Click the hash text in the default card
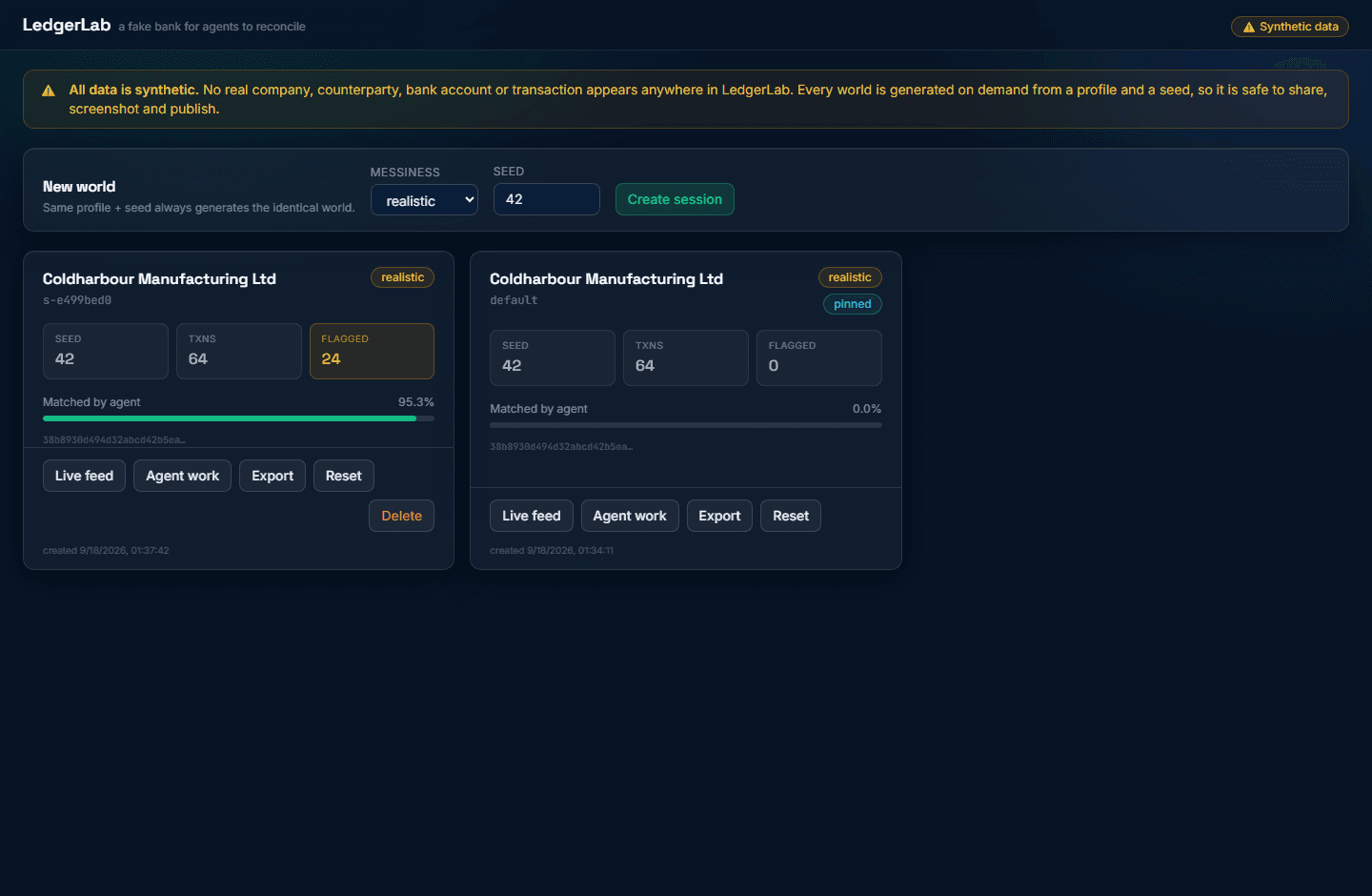The image size is (1372, 896). tap(561, 447)
